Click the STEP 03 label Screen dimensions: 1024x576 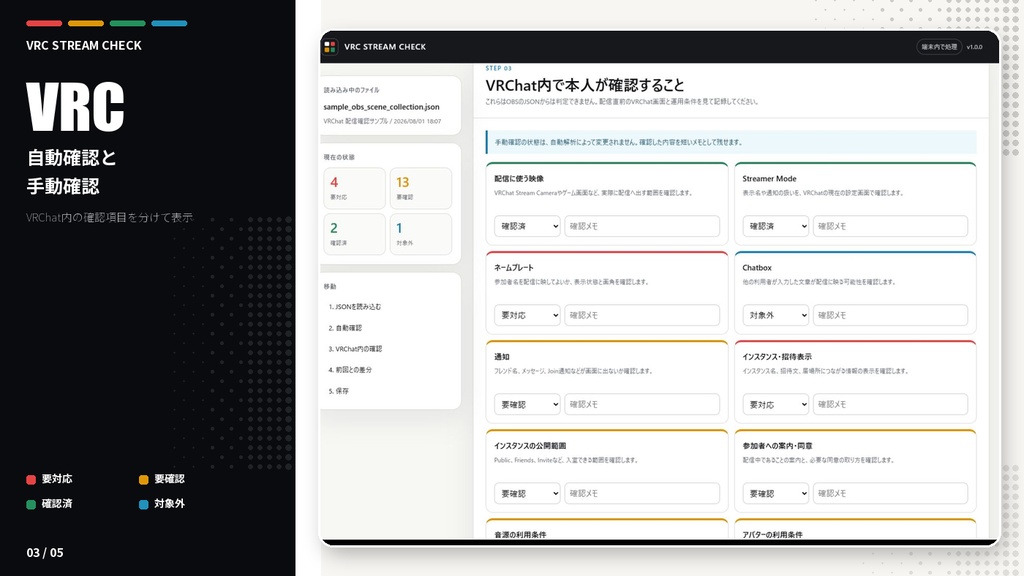498,68
